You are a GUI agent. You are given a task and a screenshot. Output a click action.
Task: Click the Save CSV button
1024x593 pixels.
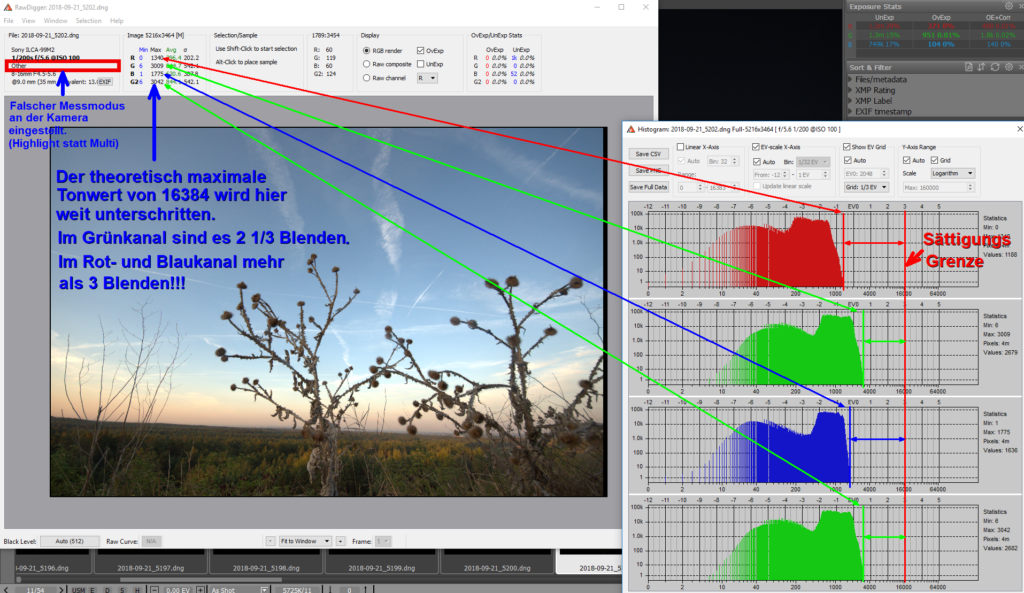pyautogui.click(x=646, y=154)
